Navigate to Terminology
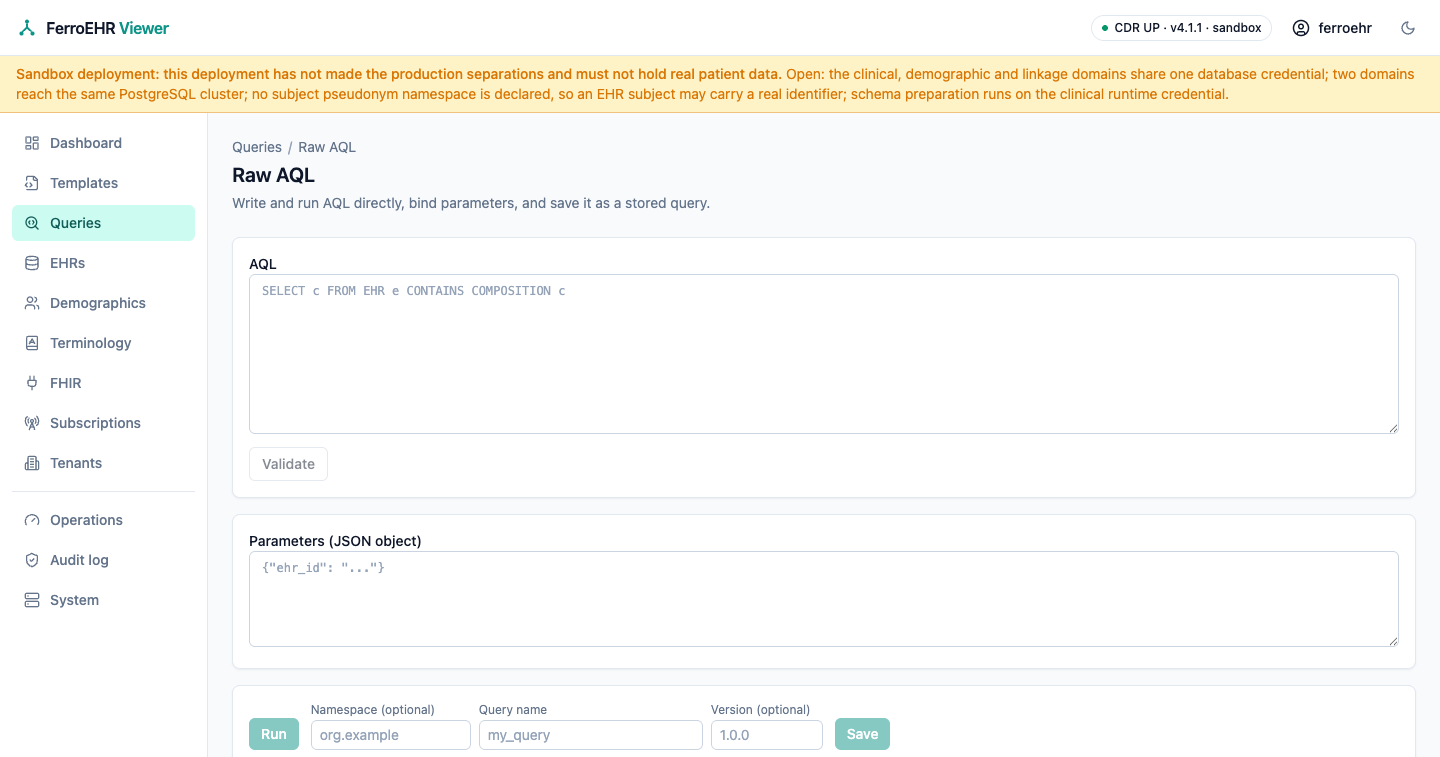 (x=103, y=343)
